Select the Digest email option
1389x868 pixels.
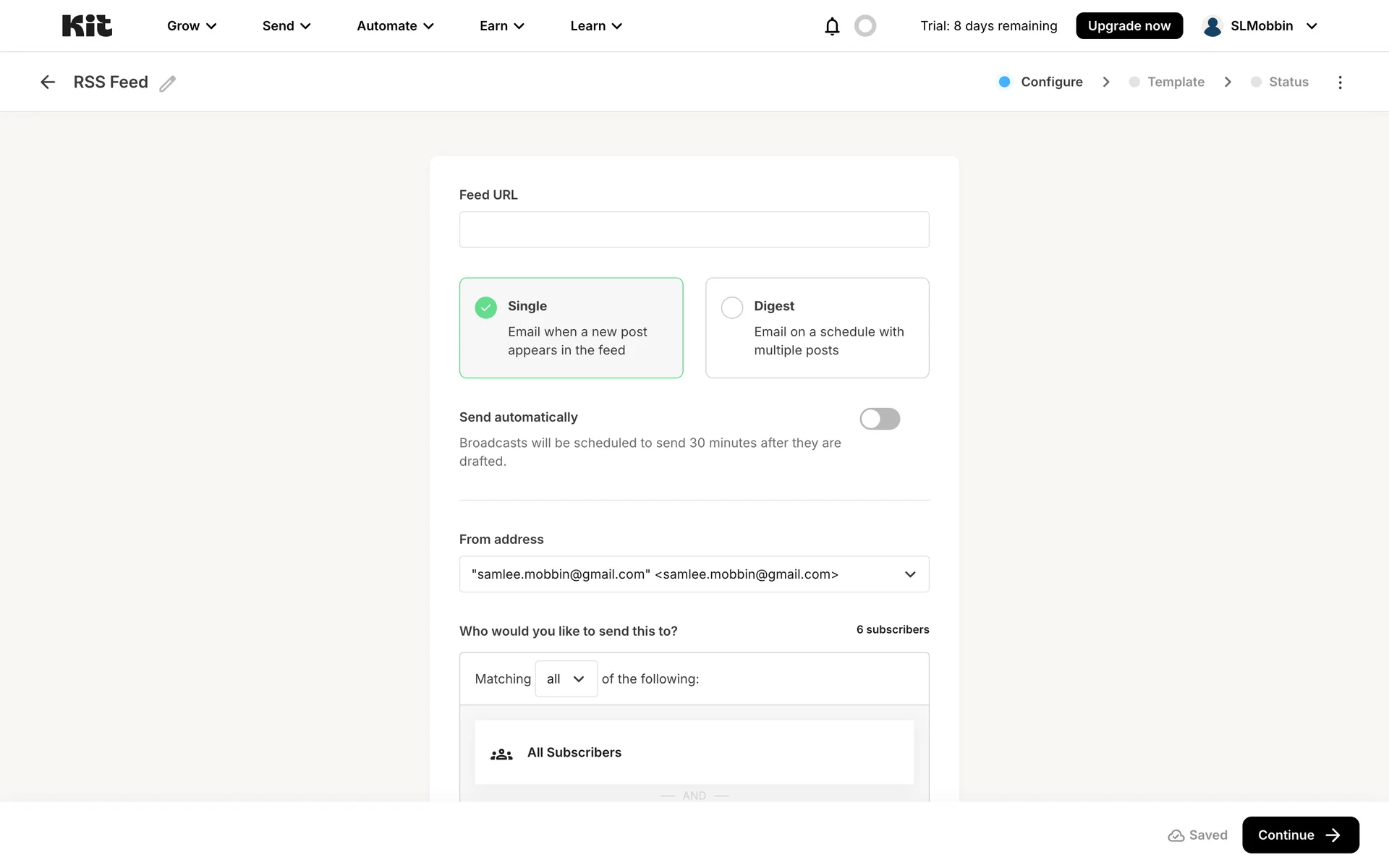click(817, 328)
